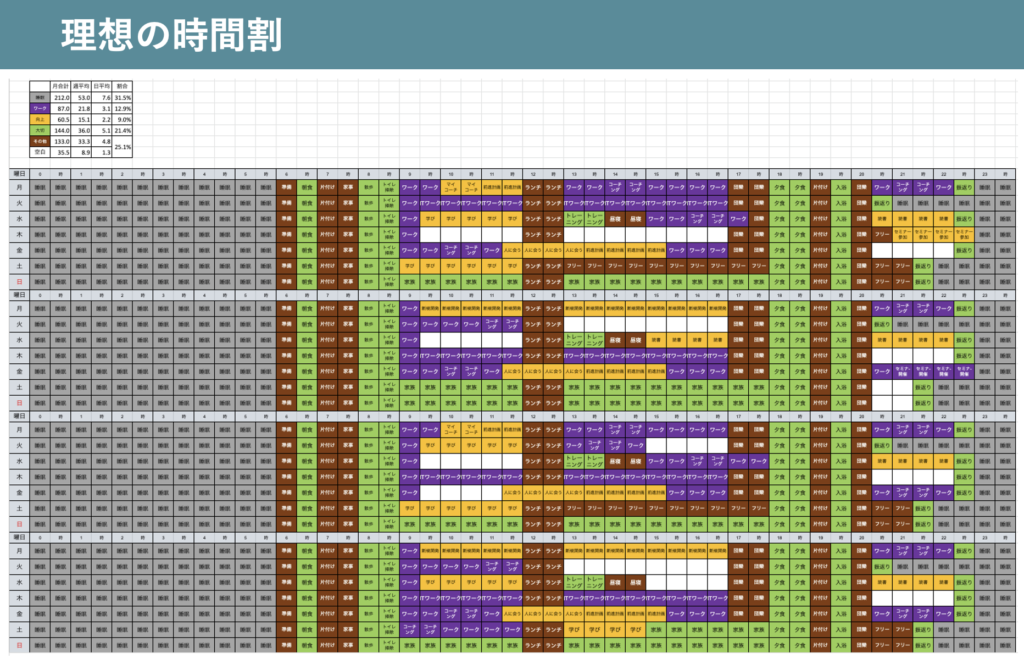Click the purple ワーク legend swatch

pyautogui.click(x=40, y=108)
